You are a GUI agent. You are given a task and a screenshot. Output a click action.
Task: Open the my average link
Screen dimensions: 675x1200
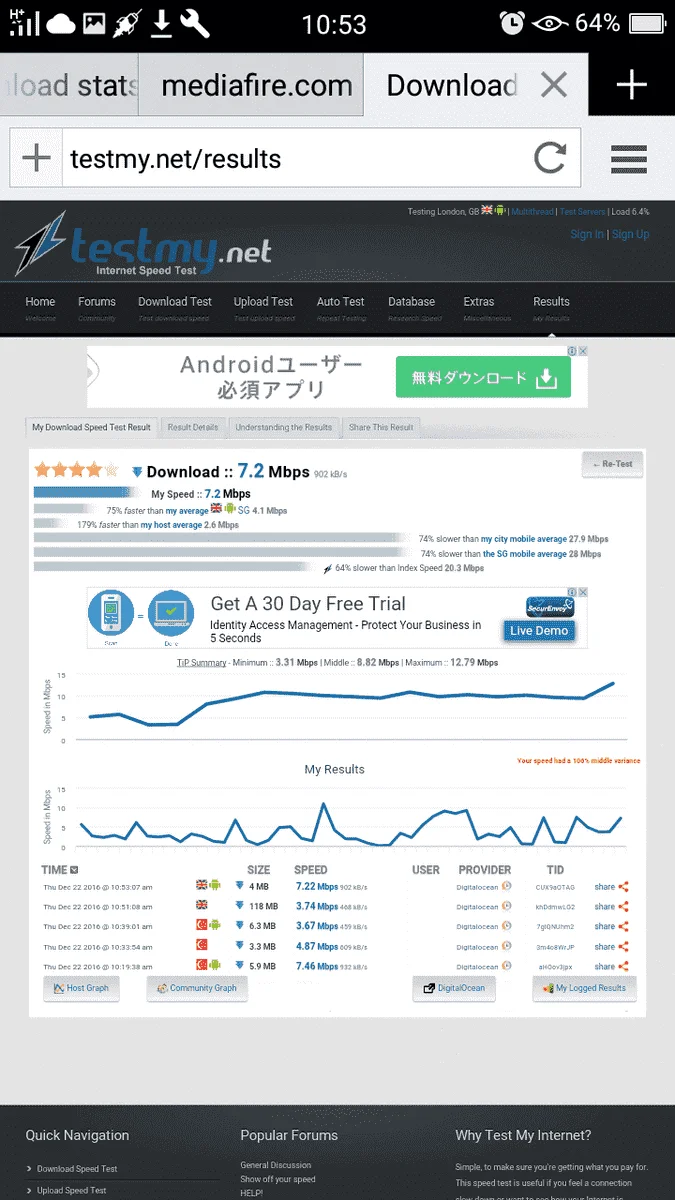point(187,510)
